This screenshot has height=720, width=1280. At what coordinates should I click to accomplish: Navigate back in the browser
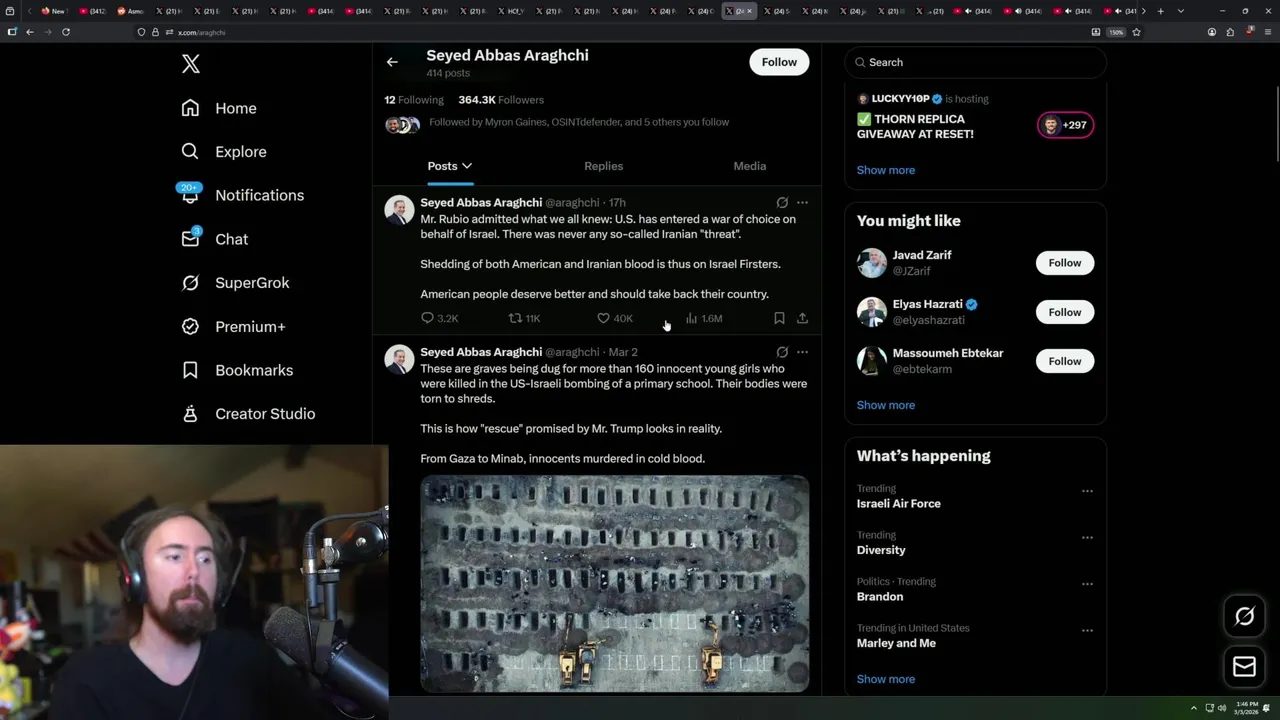(30, 32)
